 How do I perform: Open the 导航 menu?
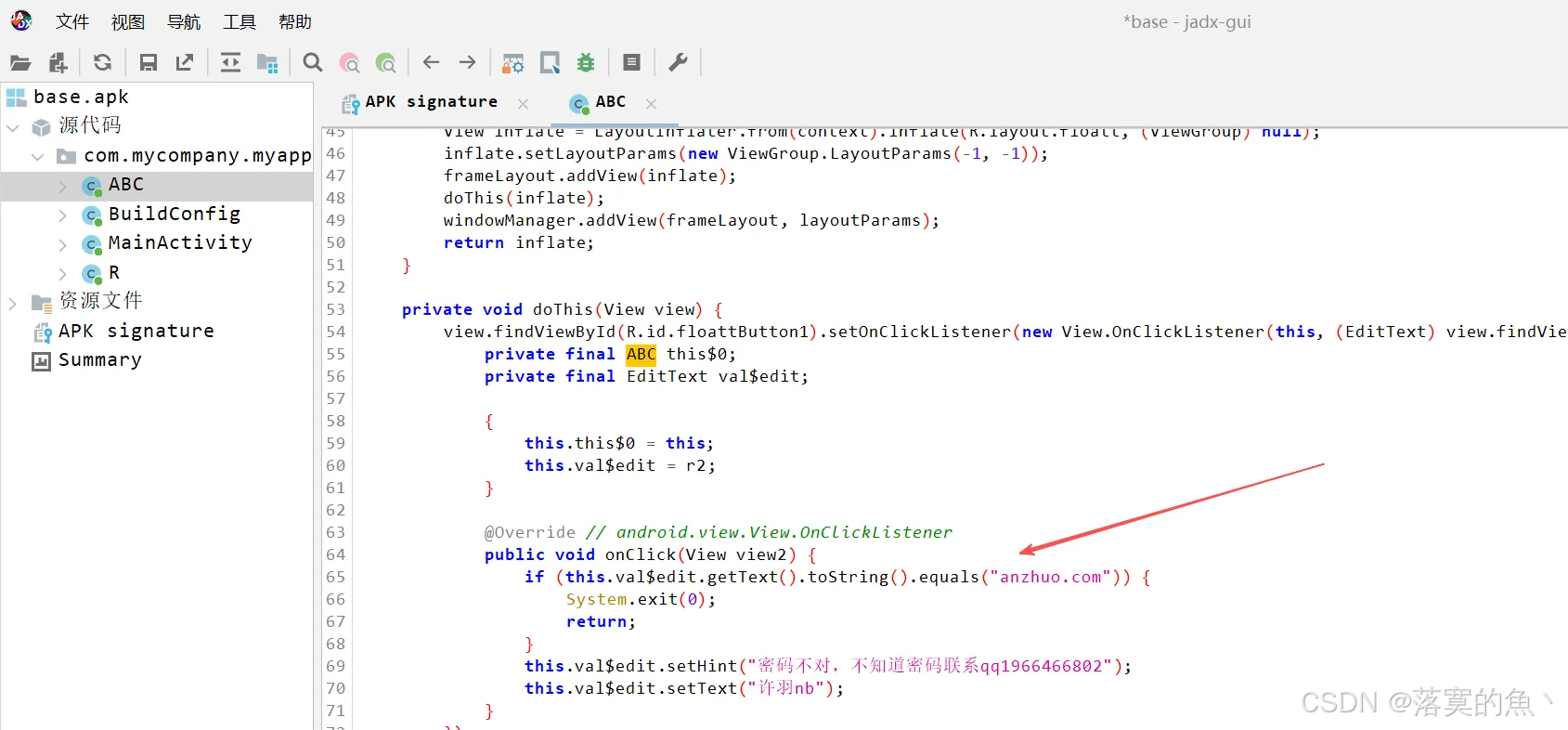tap(184, 21)
